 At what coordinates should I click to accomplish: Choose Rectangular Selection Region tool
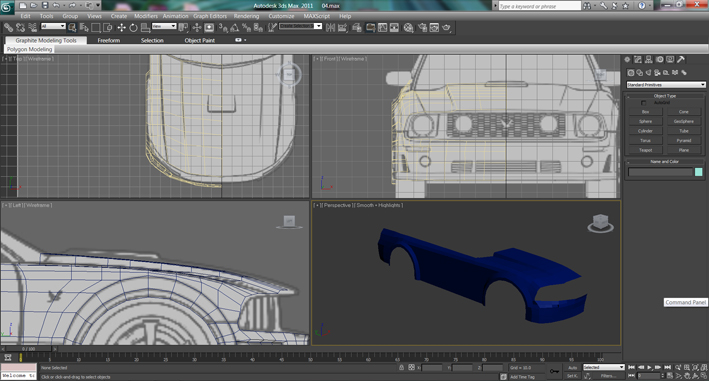(96, 28)
